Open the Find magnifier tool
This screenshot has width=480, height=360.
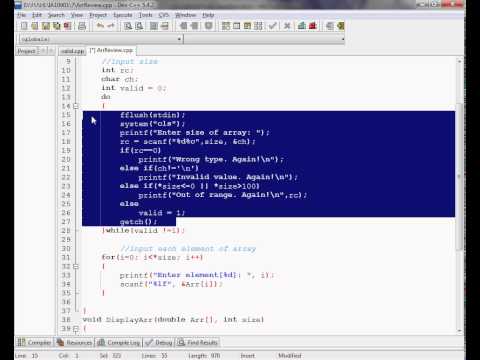[128, 26]
